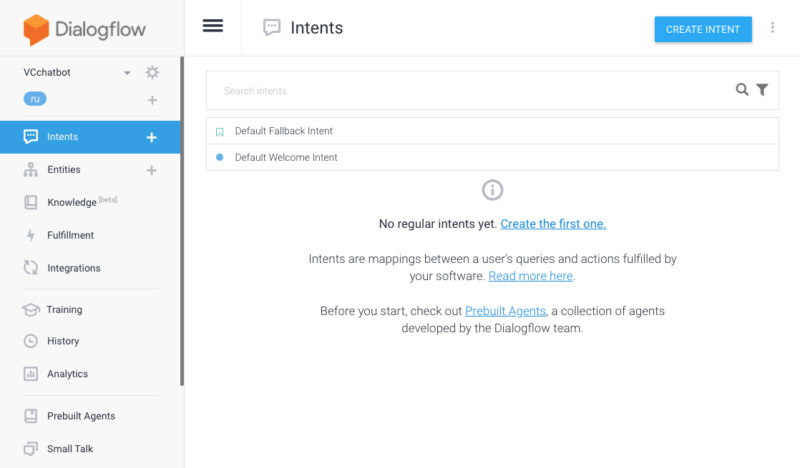Viewport: 800px width, 468px height.
Task: Open the Default Welcome Intent row
Action: (492, 157)
